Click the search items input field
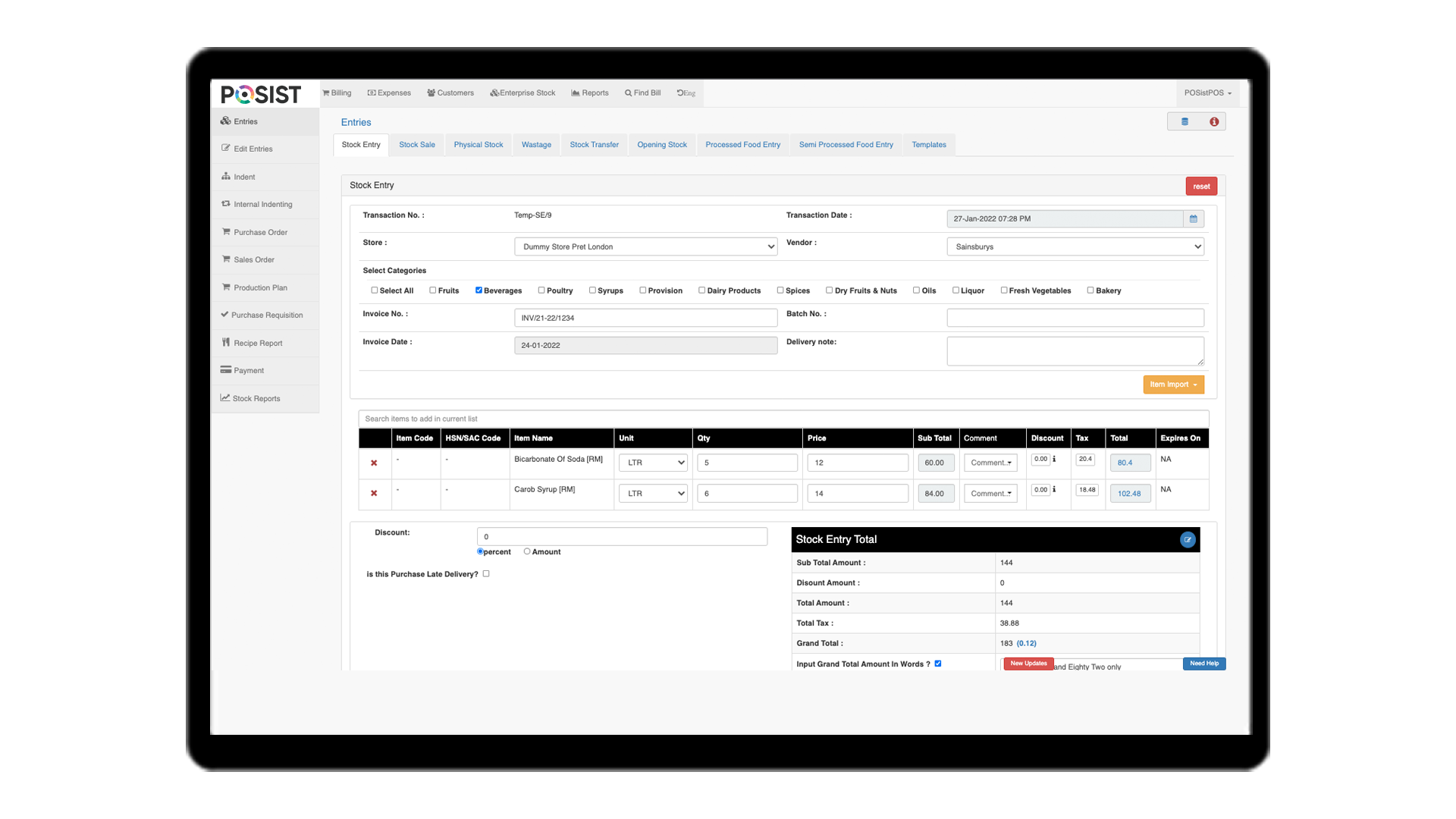The image size is (1456, 819). pos(783,419)
